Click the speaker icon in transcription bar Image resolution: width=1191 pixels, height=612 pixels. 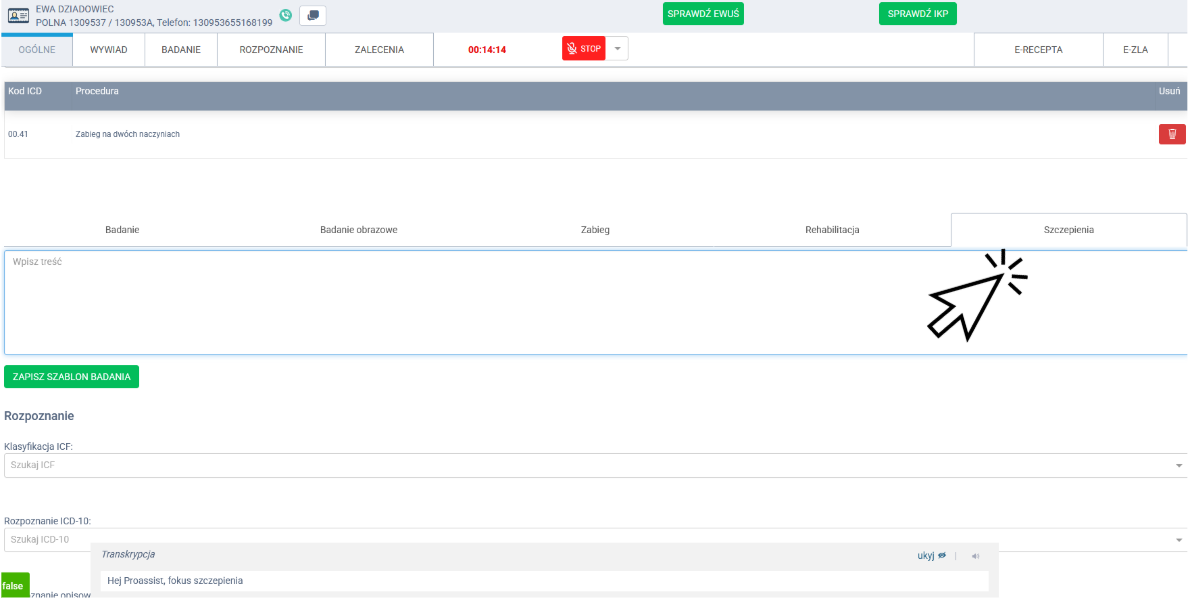coord(975,556)
